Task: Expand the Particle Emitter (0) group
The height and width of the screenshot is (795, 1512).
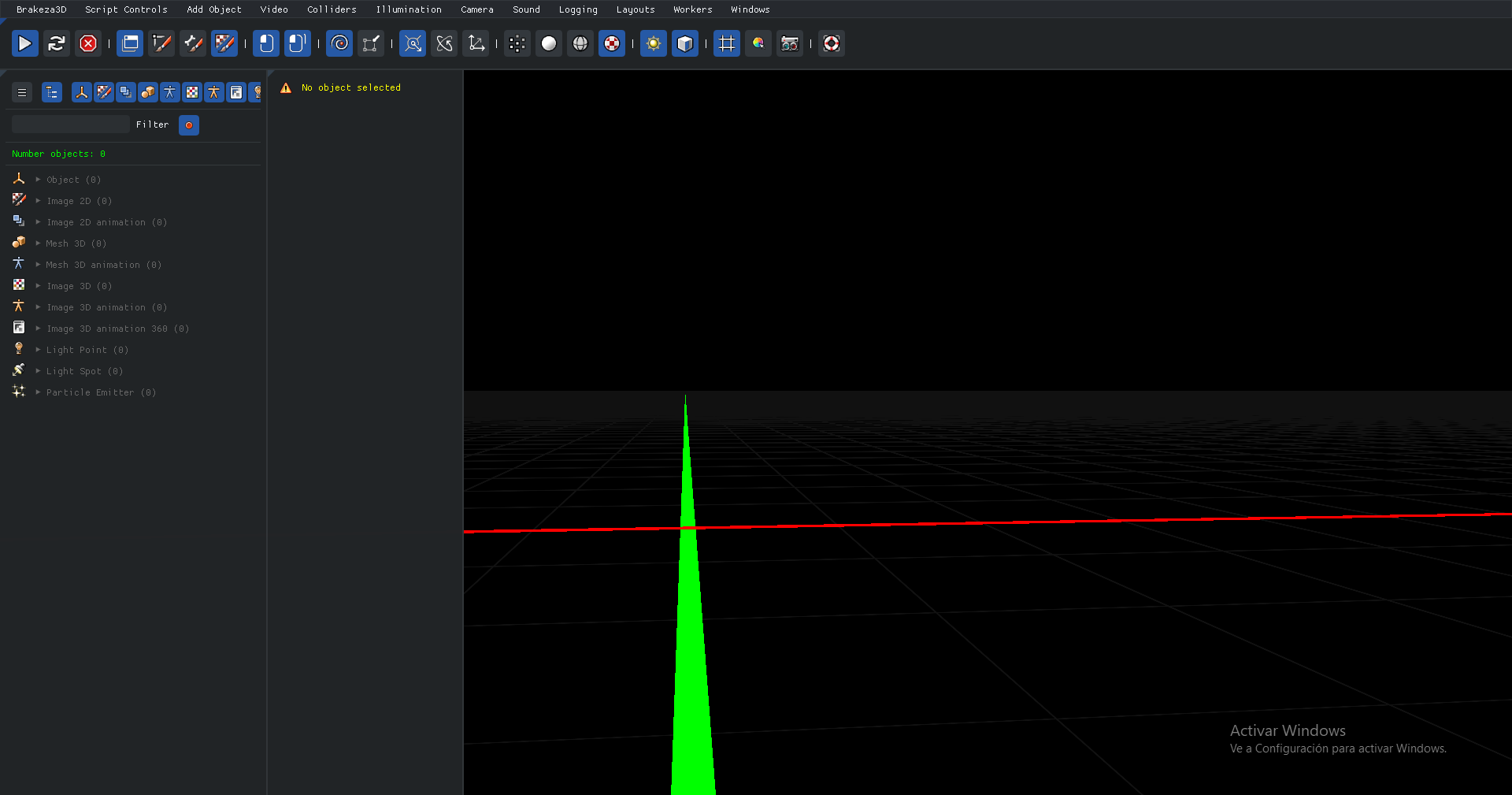Action: (38, 392)
